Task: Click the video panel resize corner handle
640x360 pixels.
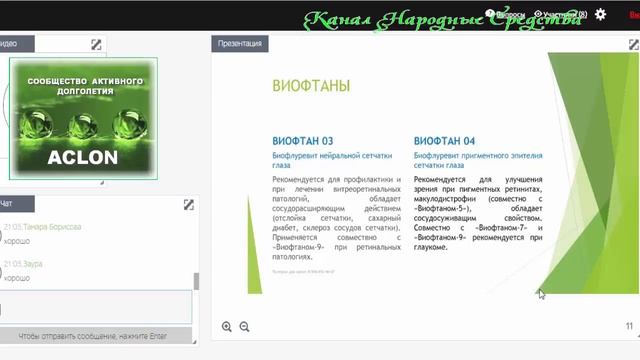Action: click(102, 183)
